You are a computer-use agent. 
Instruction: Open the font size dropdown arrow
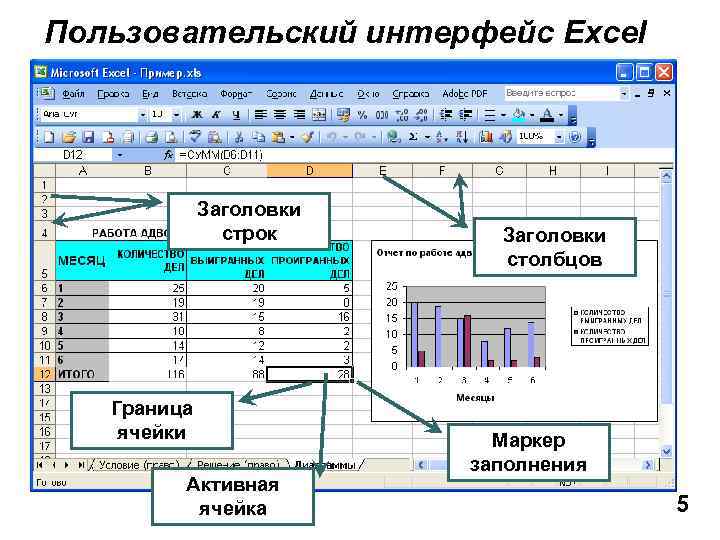tap(176, 115)
